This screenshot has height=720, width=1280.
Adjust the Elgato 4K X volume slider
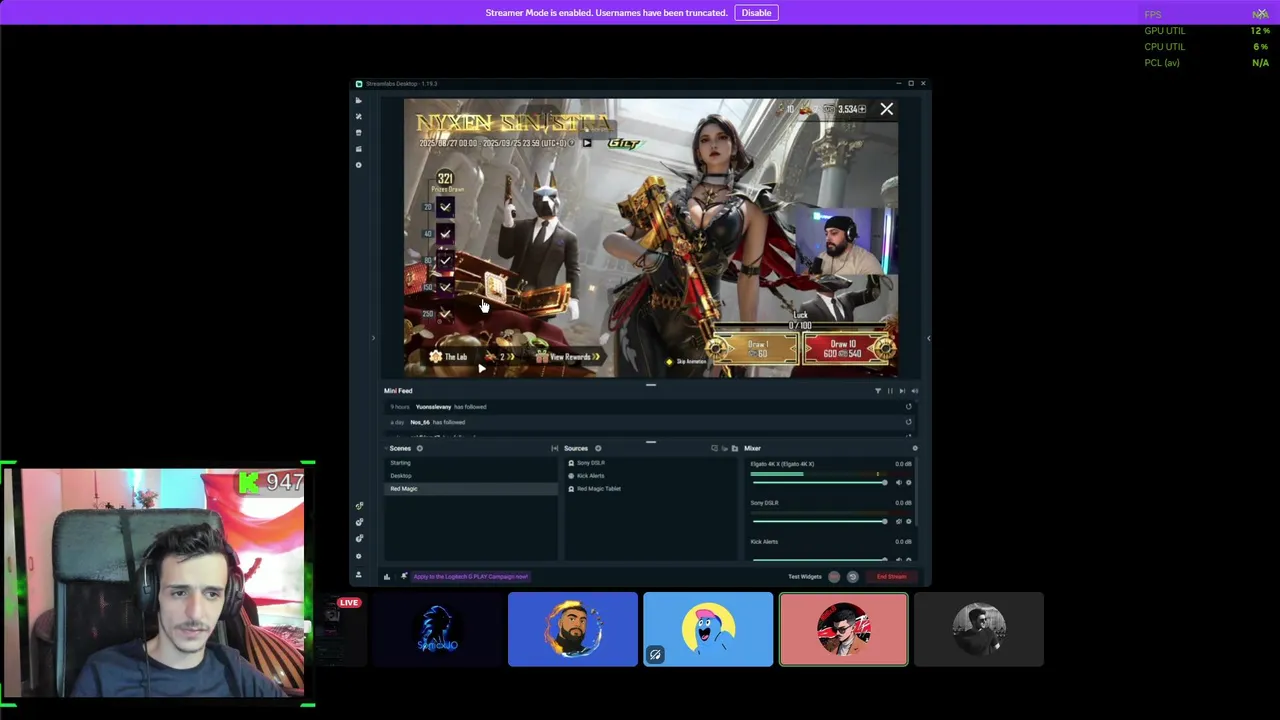[819, 483]
